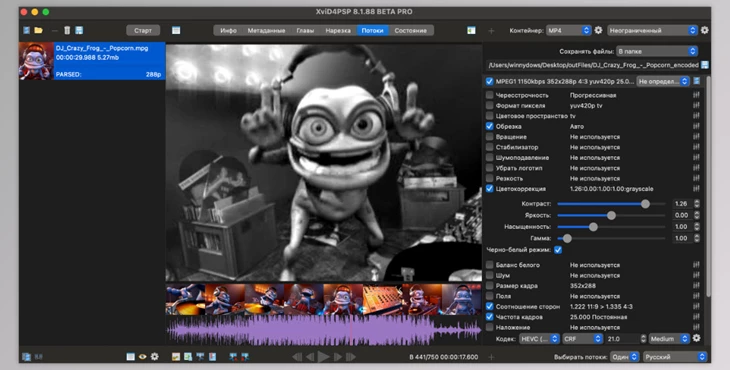Enable the Формат пикселя checkbox
Screen dimensions: 730x370
489,106
